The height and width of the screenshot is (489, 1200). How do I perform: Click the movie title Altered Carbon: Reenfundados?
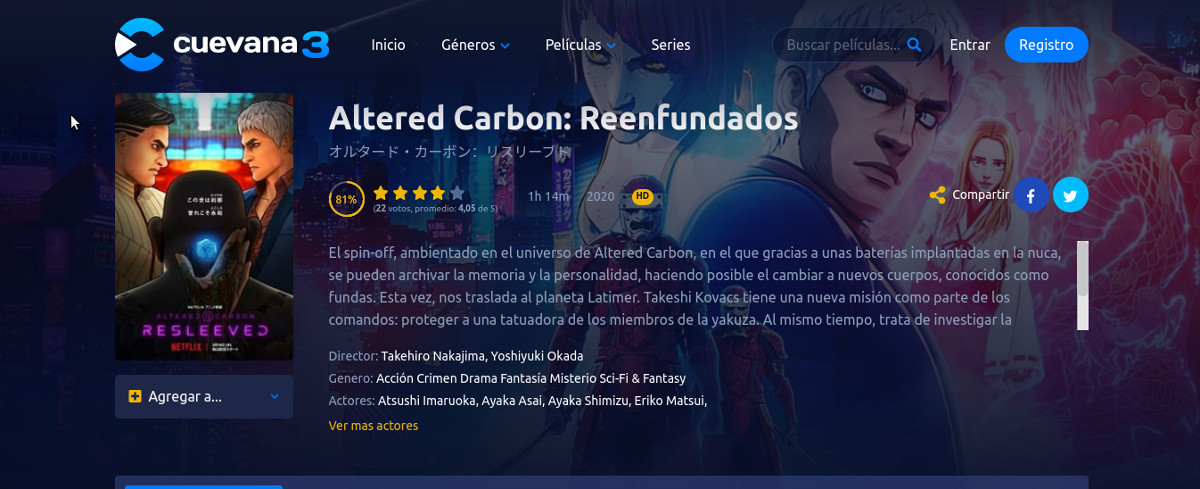coord(563,119)
